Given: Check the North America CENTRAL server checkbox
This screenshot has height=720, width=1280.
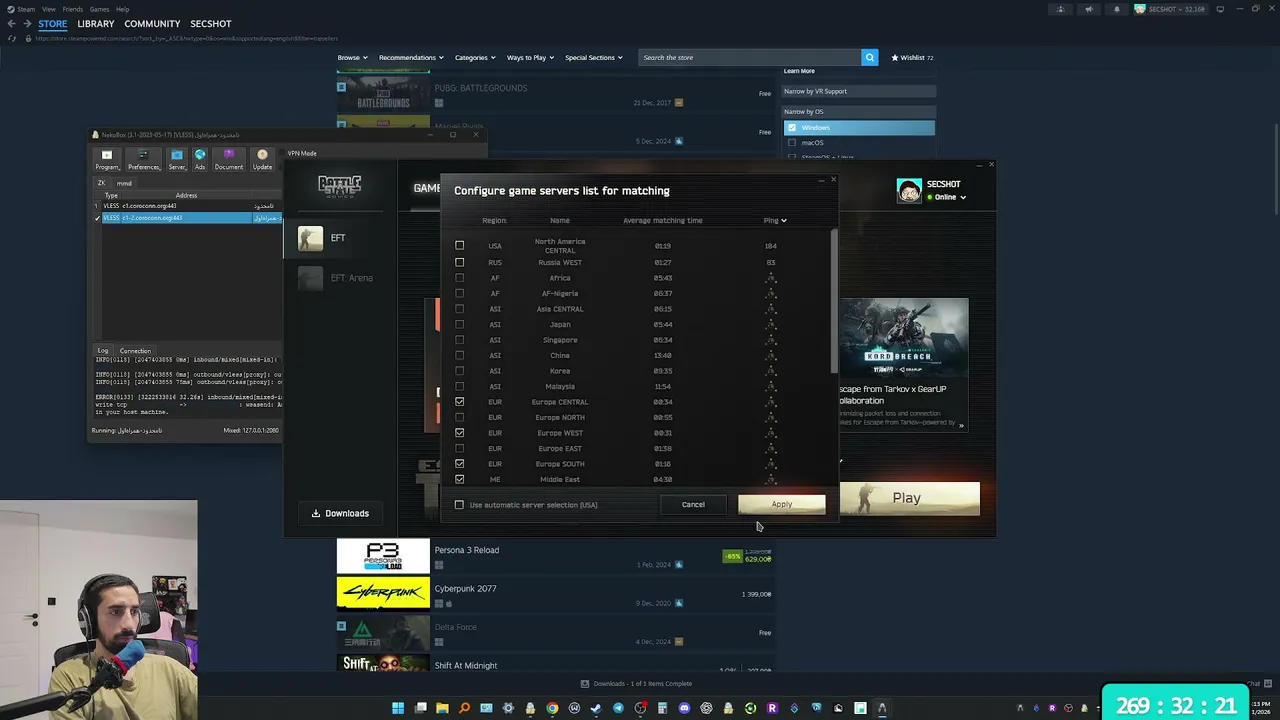Looking at the screenshot, I should pyautogui.click(x=460, y=245).
